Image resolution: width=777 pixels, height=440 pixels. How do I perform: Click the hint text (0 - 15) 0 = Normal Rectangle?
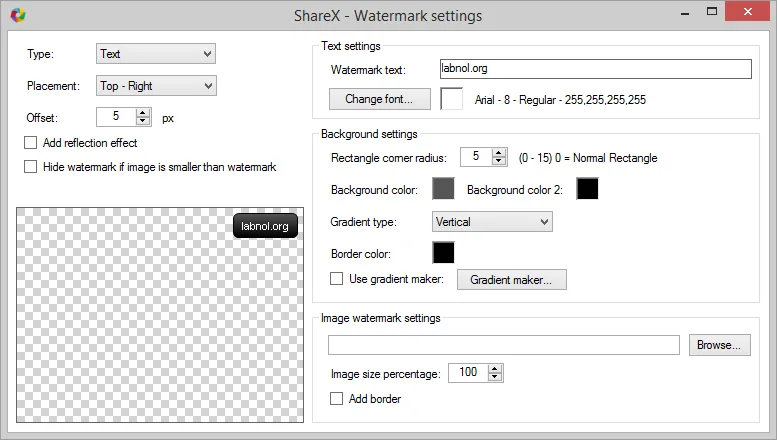click(588, 158)
